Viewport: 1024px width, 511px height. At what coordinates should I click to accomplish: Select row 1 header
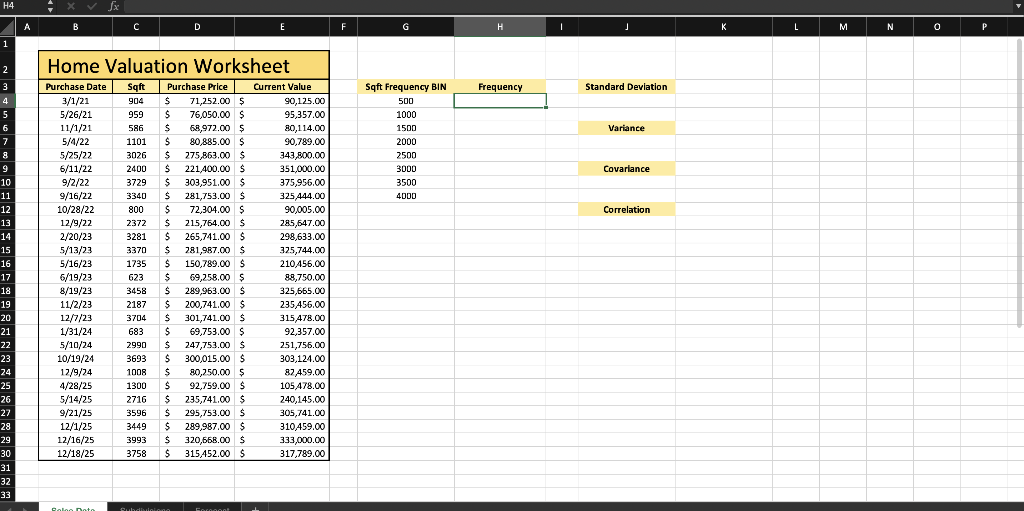point(7,43)
